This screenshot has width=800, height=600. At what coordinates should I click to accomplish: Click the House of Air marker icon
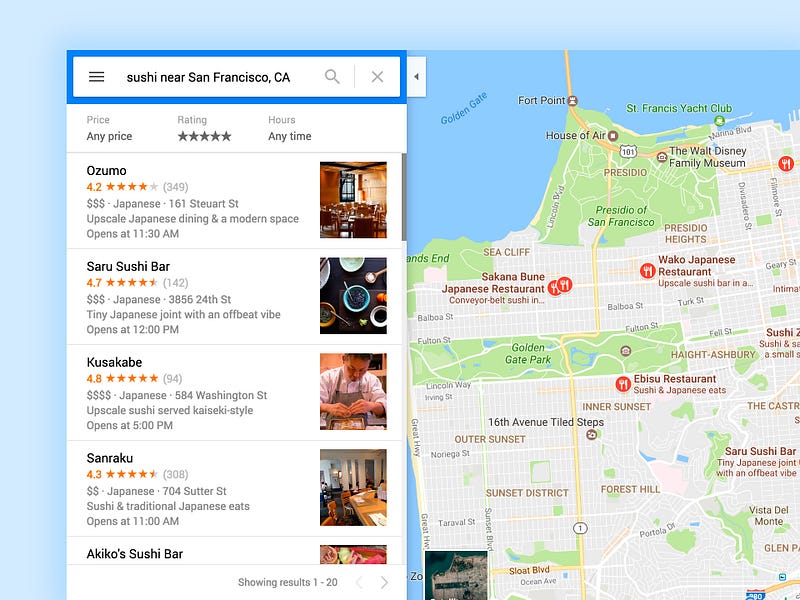(x=613, y=136)
